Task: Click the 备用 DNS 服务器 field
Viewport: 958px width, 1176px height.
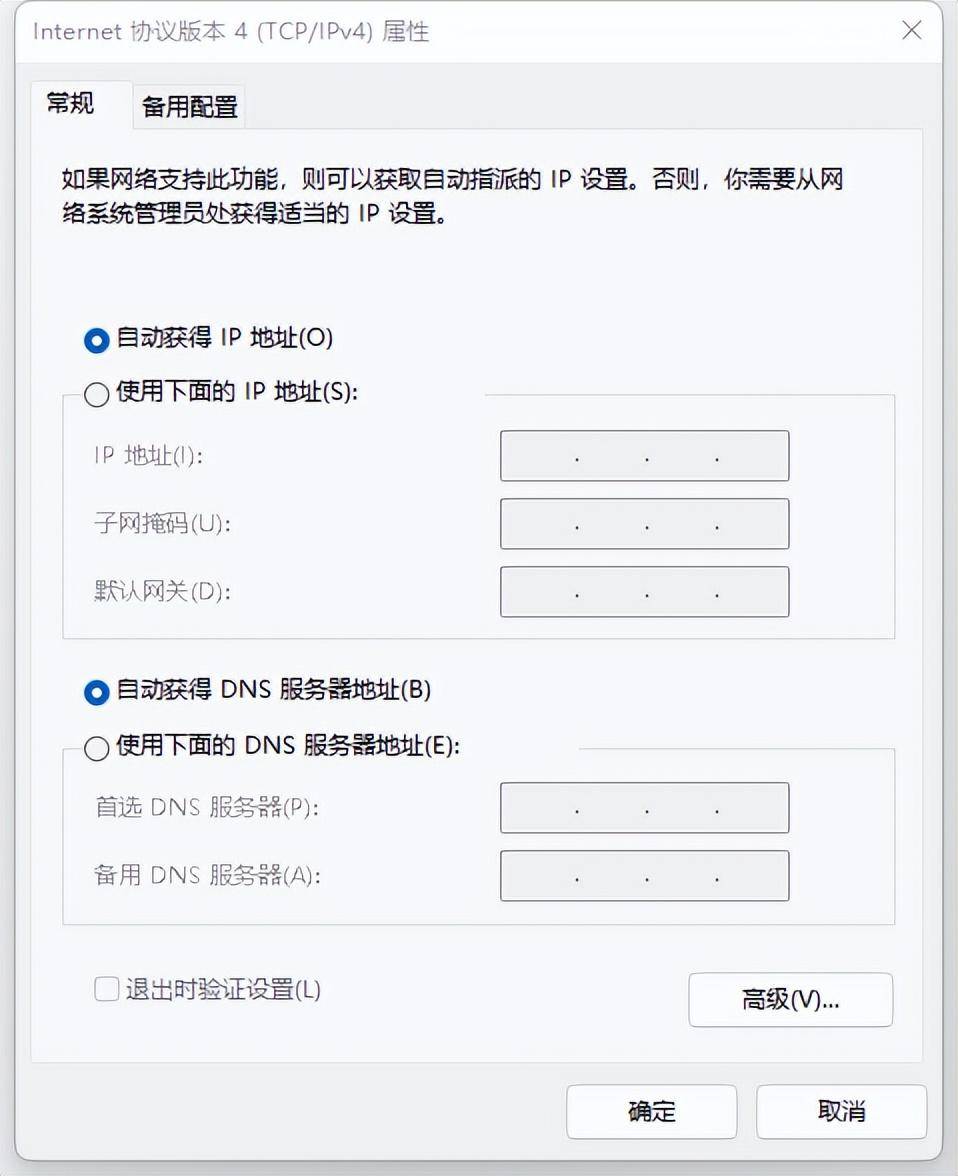Action: 644,875
